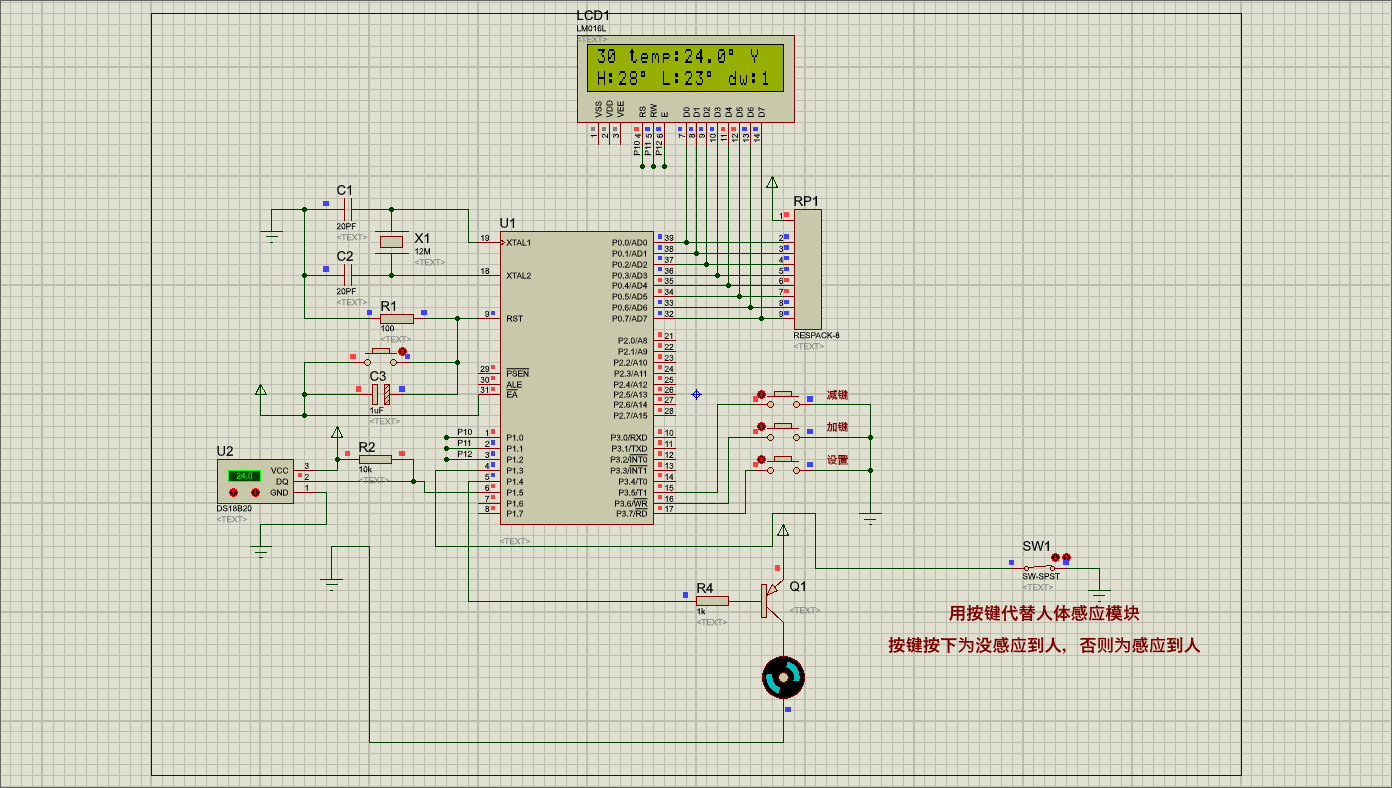Screen dimensions: 1392x788
Task: Activate the reset push button actuator above C3
Action: click(x=403, y=352)
